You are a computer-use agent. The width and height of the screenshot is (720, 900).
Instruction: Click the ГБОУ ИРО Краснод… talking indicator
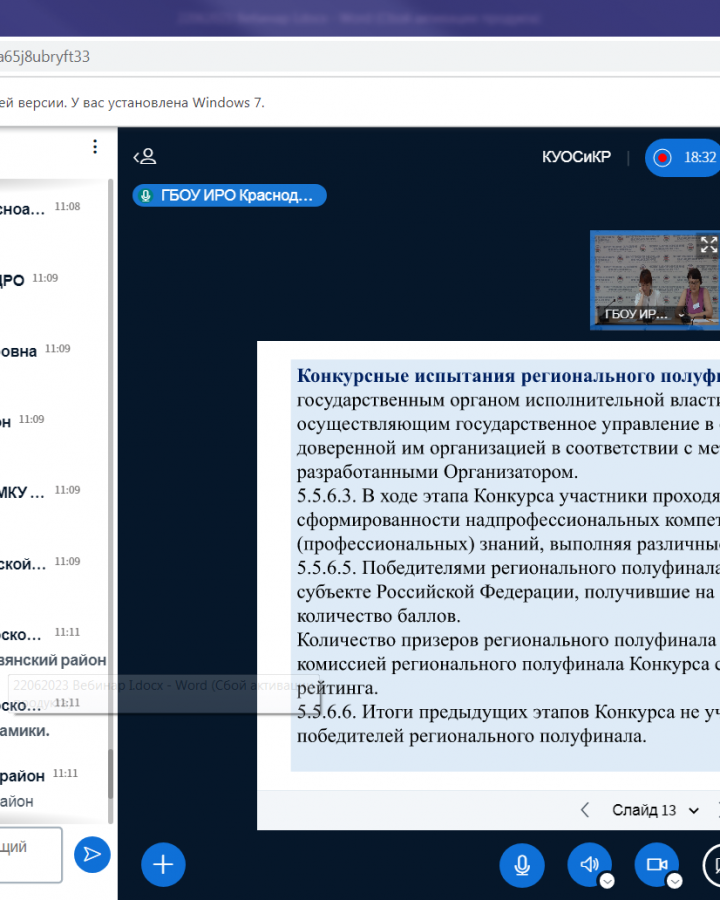point(229,195)
